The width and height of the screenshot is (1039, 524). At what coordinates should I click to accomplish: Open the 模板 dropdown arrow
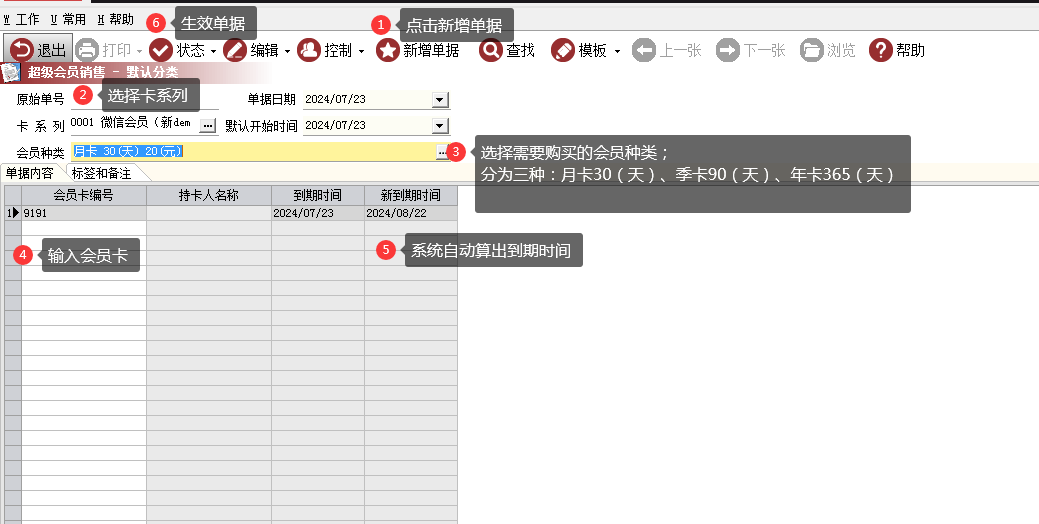[x=617, y=51]
